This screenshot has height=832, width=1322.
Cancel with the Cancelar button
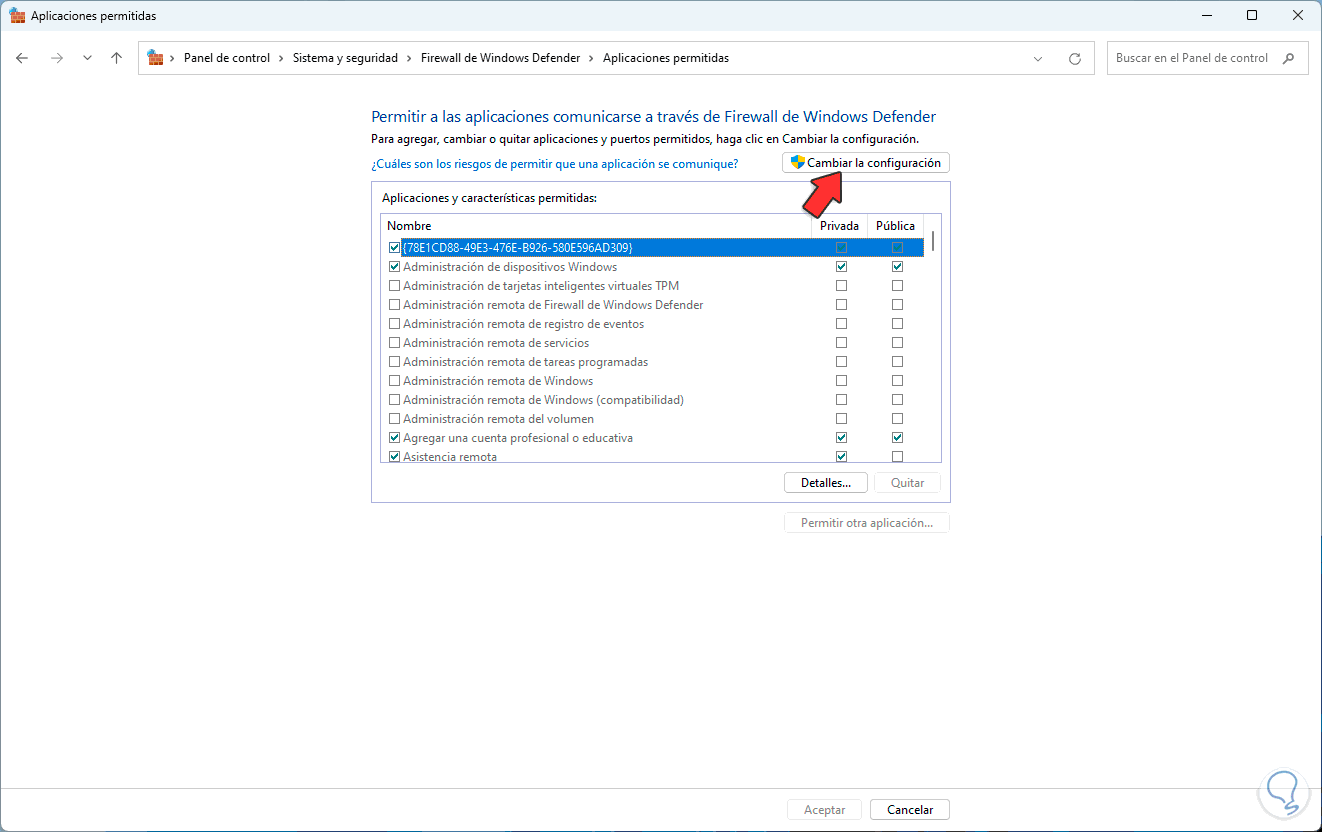pos(910,810)
